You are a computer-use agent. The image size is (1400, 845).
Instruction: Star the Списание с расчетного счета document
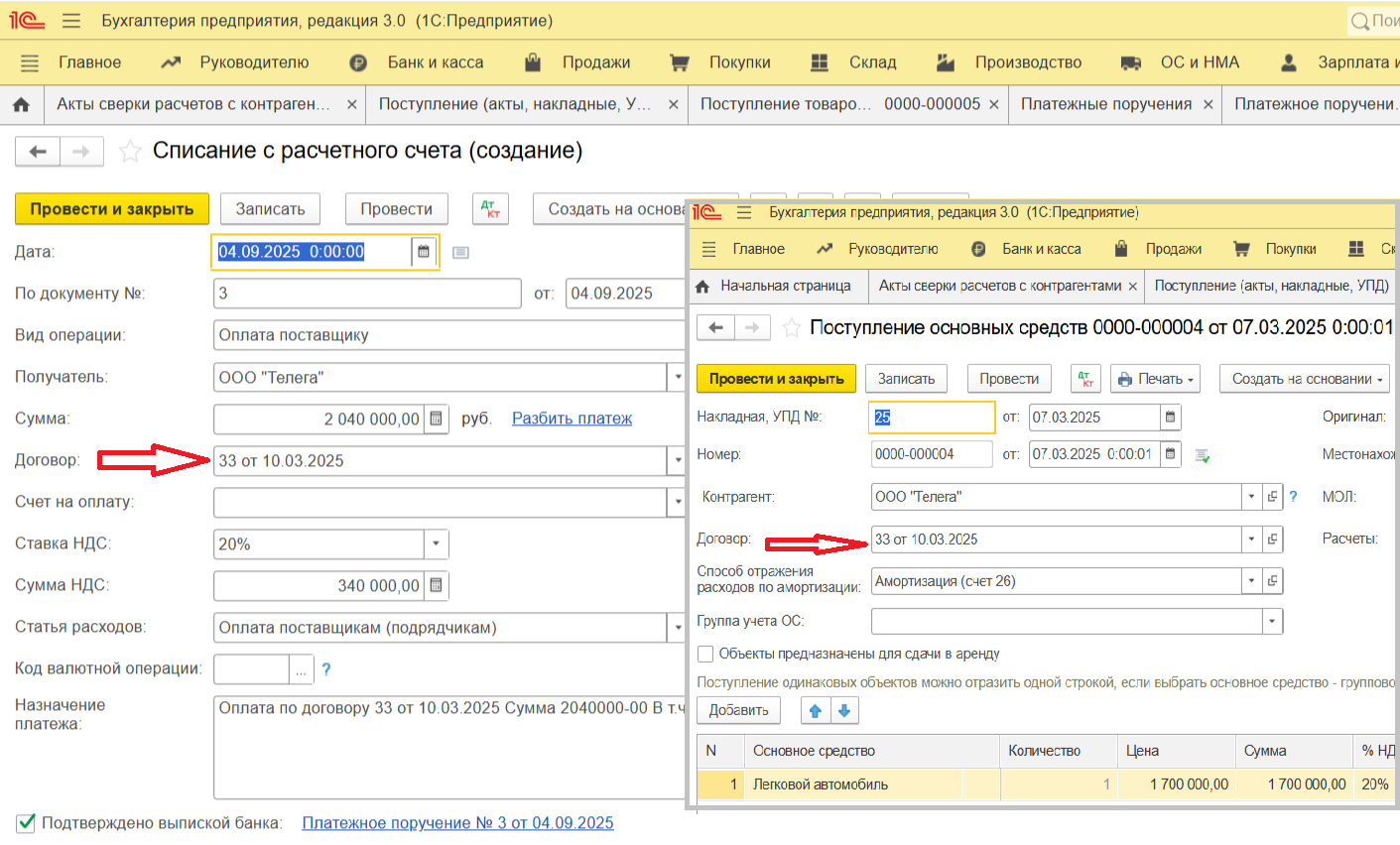[x=130, y=152]
